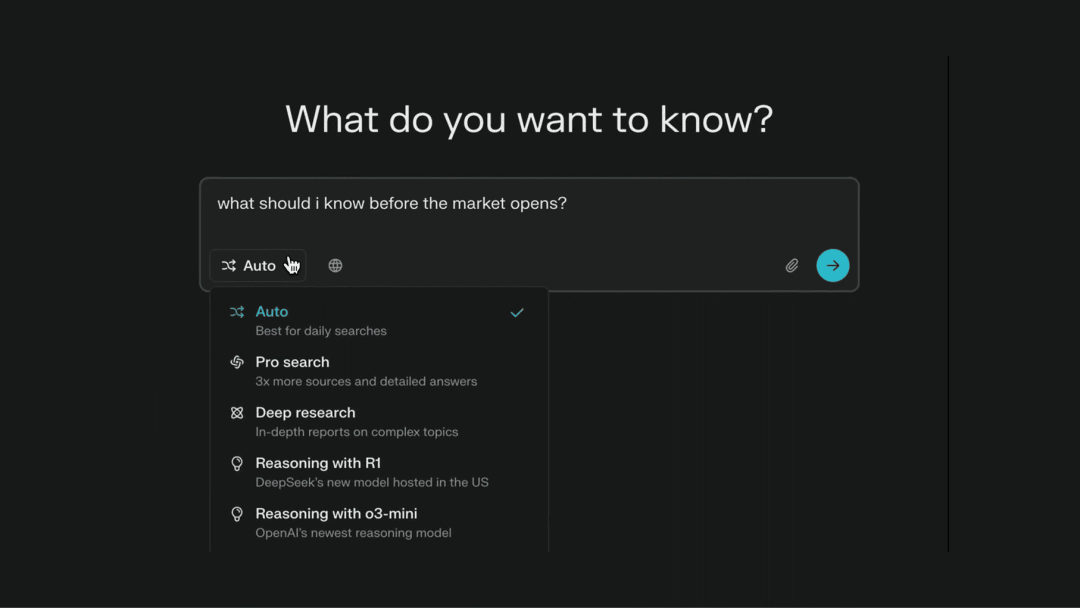
Task: Choose the Auto mode option in the list
Action: [x=379, y=320]
